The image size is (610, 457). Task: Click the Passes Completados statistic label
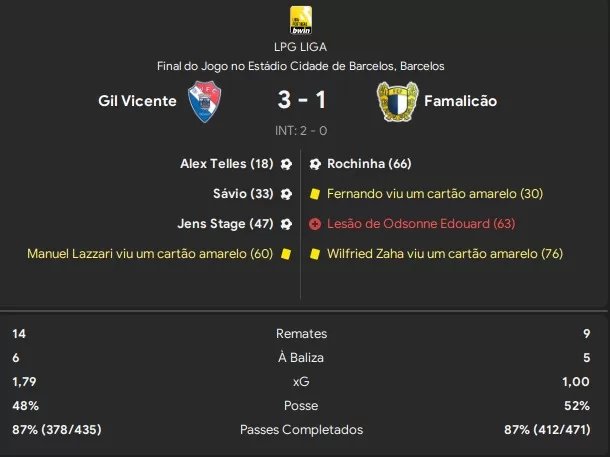tap(301, 430)
